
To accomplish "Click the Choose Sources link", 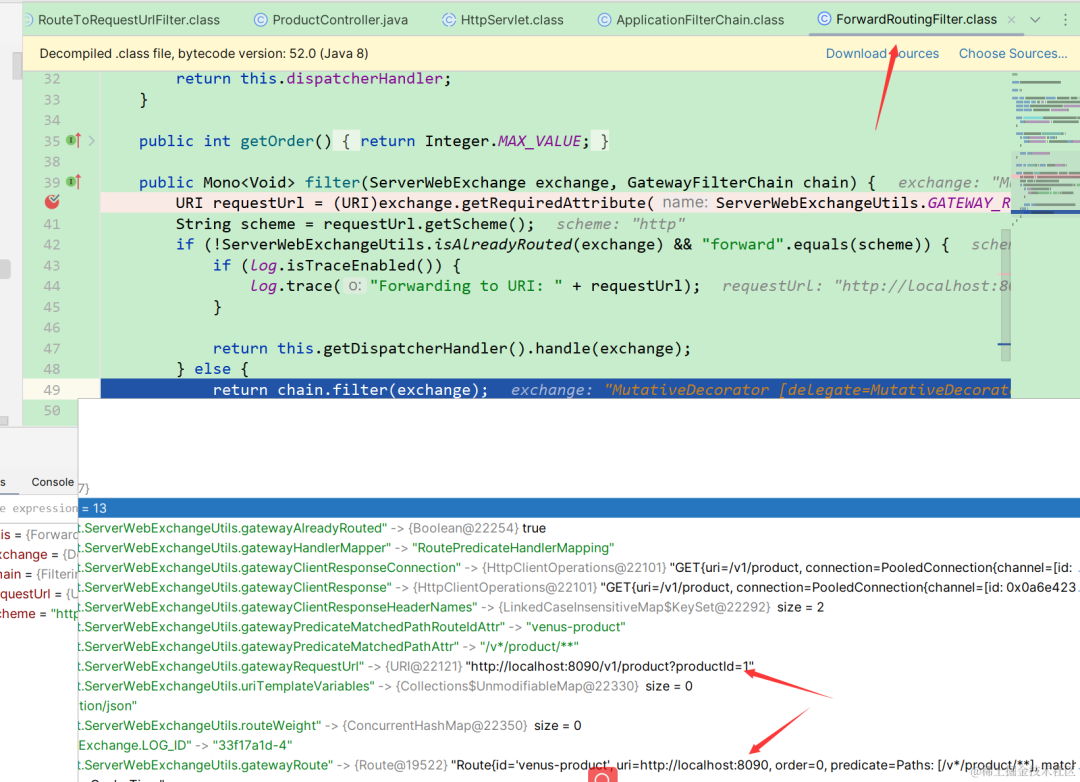I will pyautogui.click(x=1012, y=54).
